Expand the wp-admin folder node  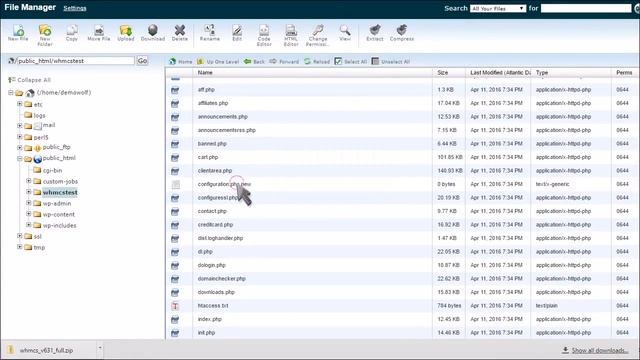29,202
